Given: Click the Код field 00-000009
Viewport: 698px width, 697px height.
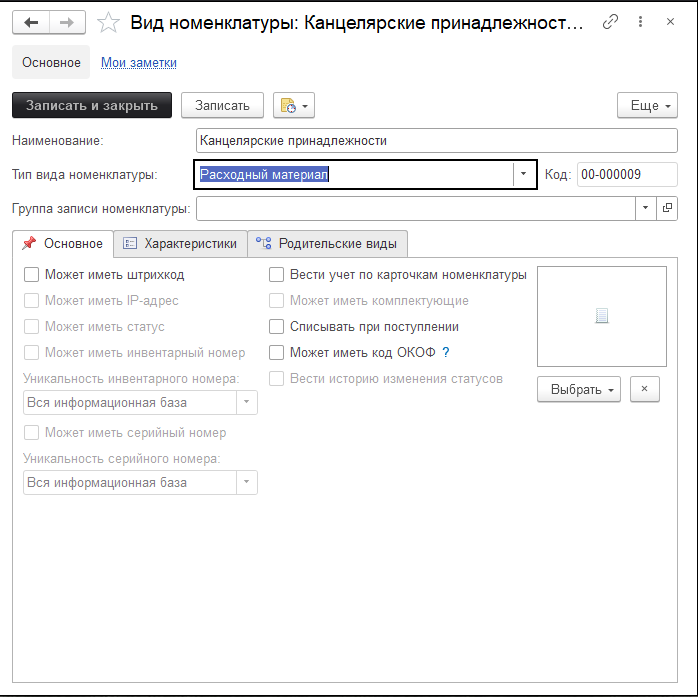Looking at the screenshot, I should pos(627,174).
